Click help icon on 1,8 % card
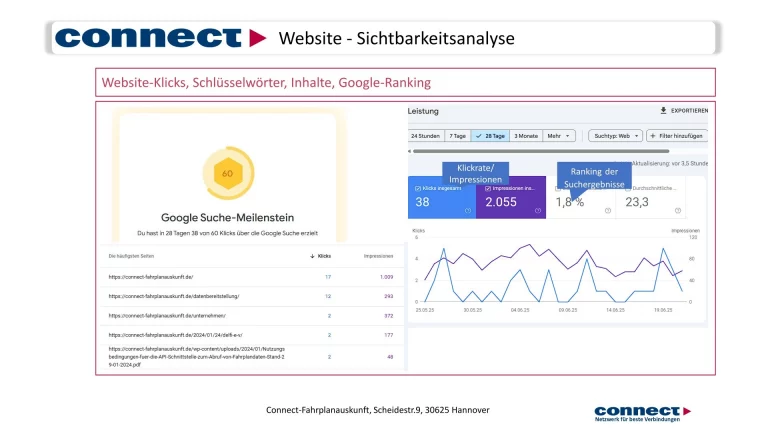Viewport: 768px width, 432px height. click(608, 211)
